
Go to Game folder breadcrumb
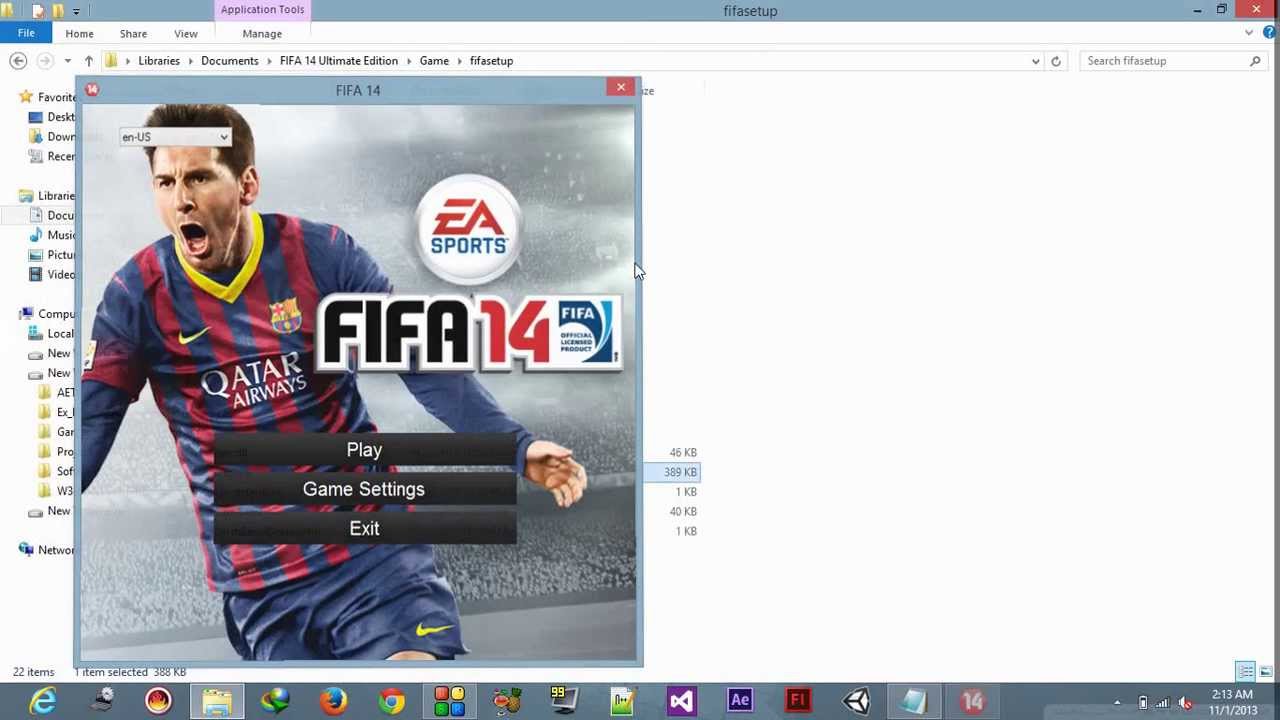coord(434,61)
